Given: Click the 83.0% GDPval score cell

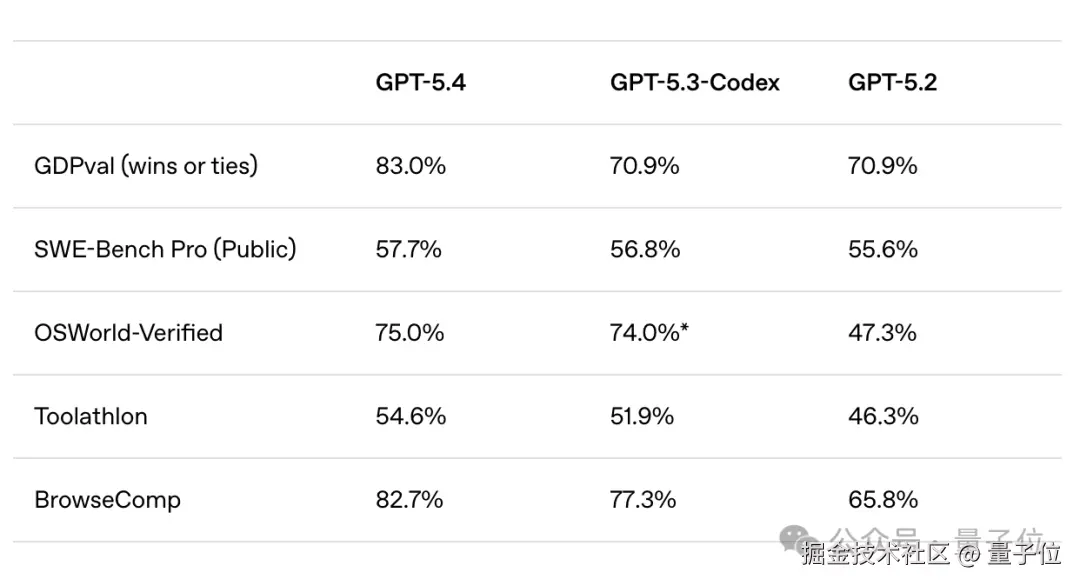Looking at the screenshot, I should click(411, 166).
